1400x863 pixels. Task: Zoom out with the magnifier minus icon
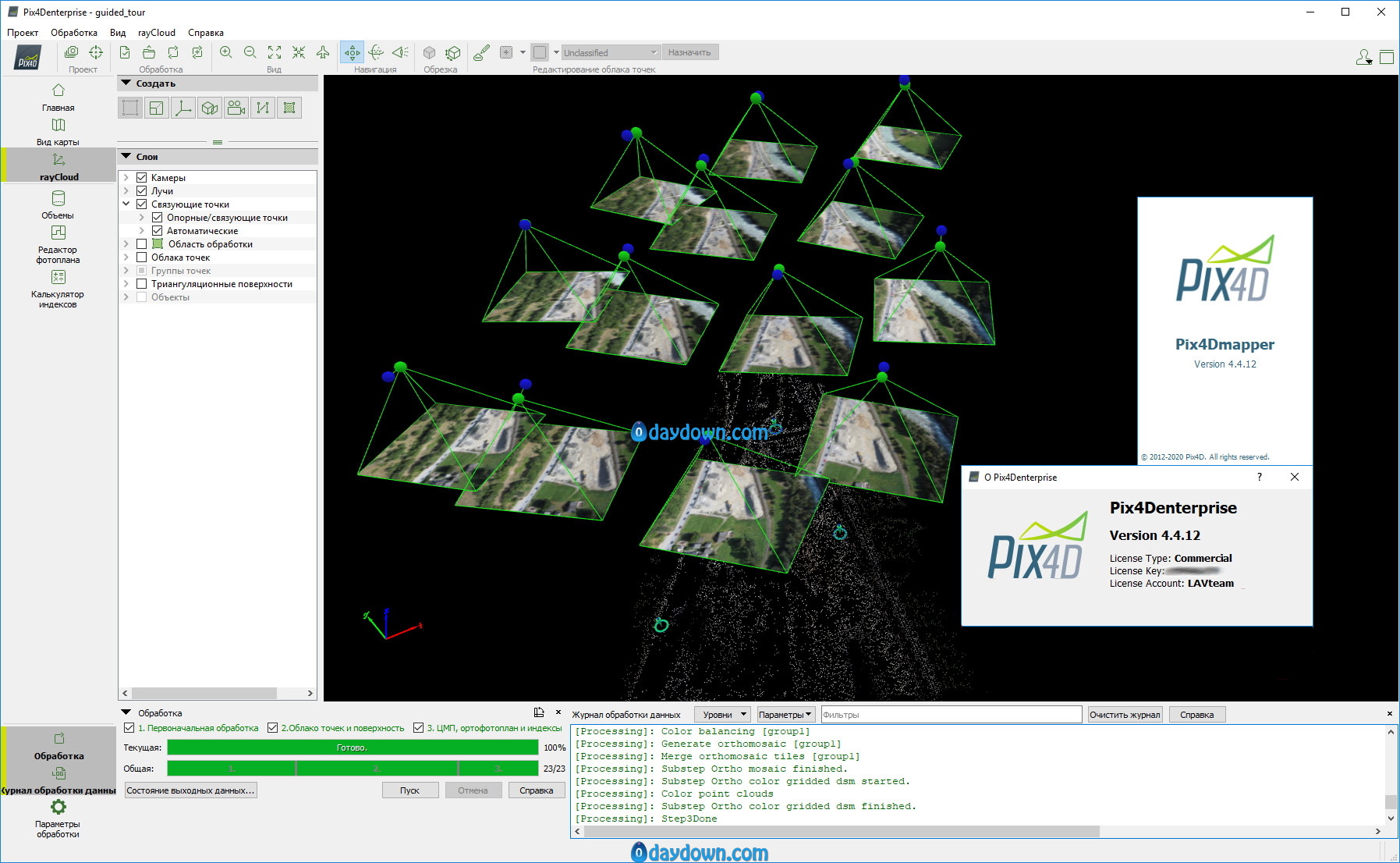click(250, 52)
